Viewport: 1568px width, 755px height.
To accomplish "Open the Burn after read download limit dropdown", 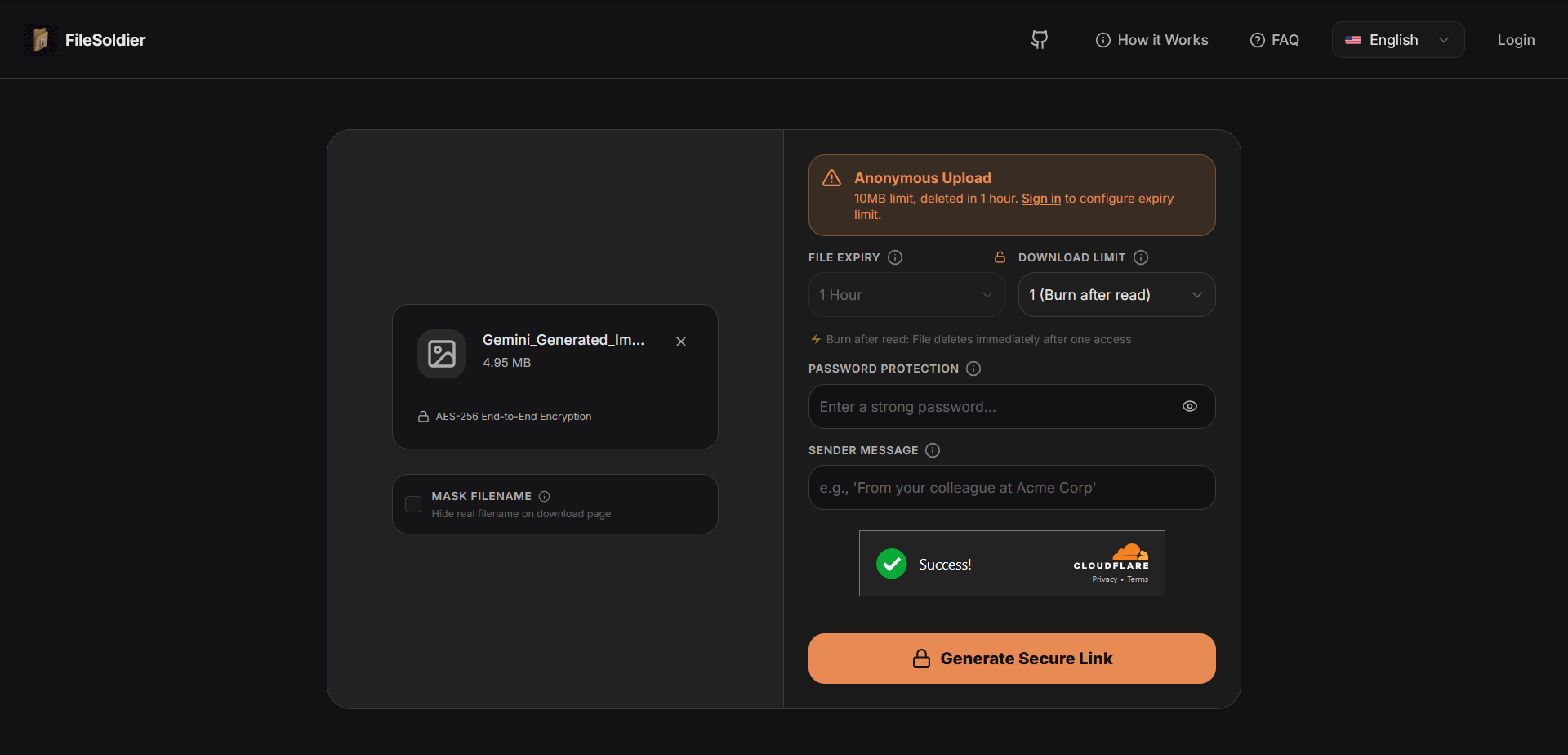I will [x=1116, y=294].
